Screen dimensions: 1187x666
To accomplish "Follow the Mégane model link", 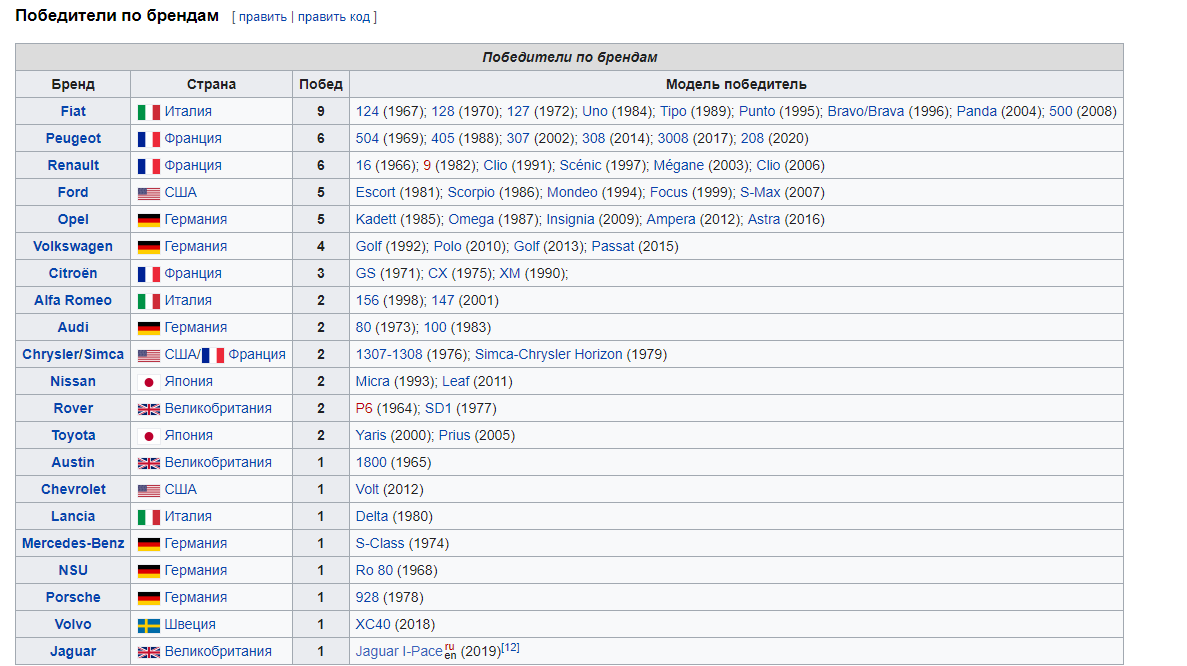I will 678,165.
